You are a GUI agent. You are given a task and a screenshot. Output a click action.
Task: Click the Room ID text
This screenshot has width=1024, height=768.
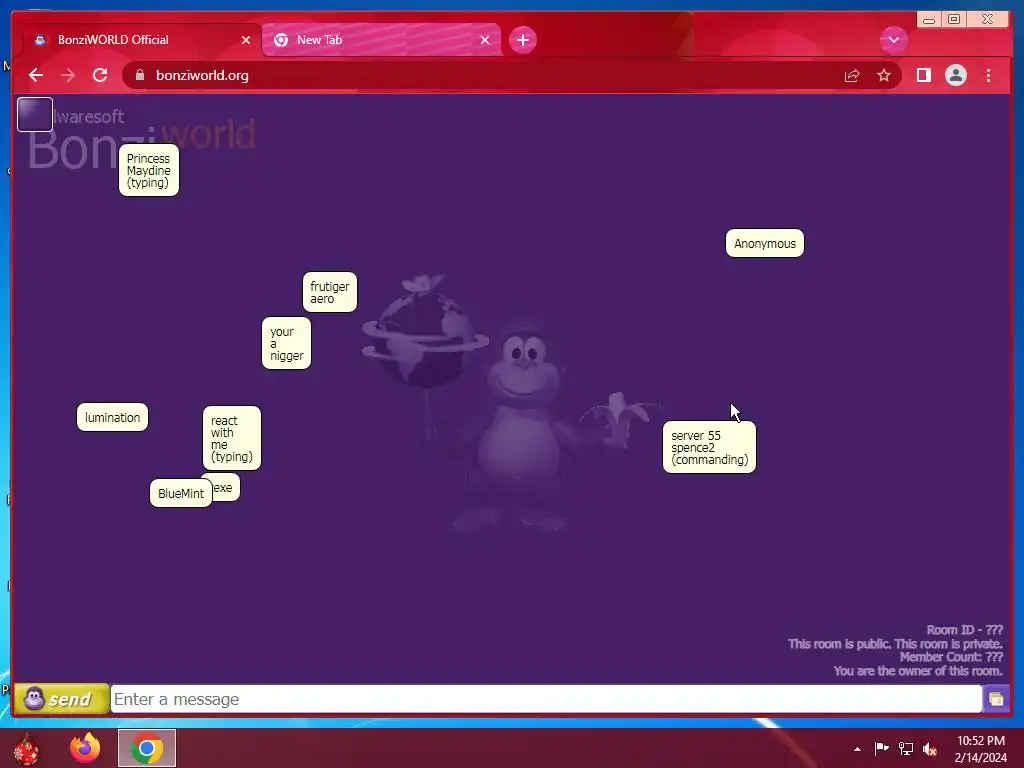[x=964, y=630]
